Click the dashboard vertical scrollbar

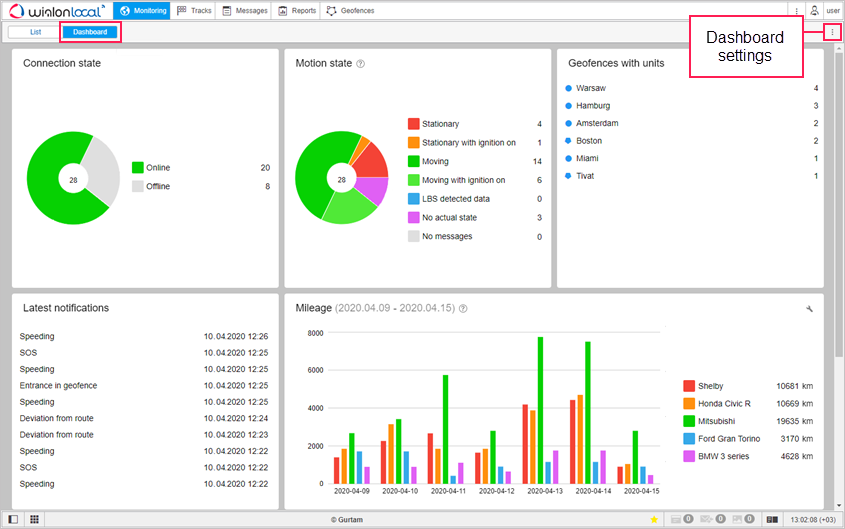(x=839, y=205)
